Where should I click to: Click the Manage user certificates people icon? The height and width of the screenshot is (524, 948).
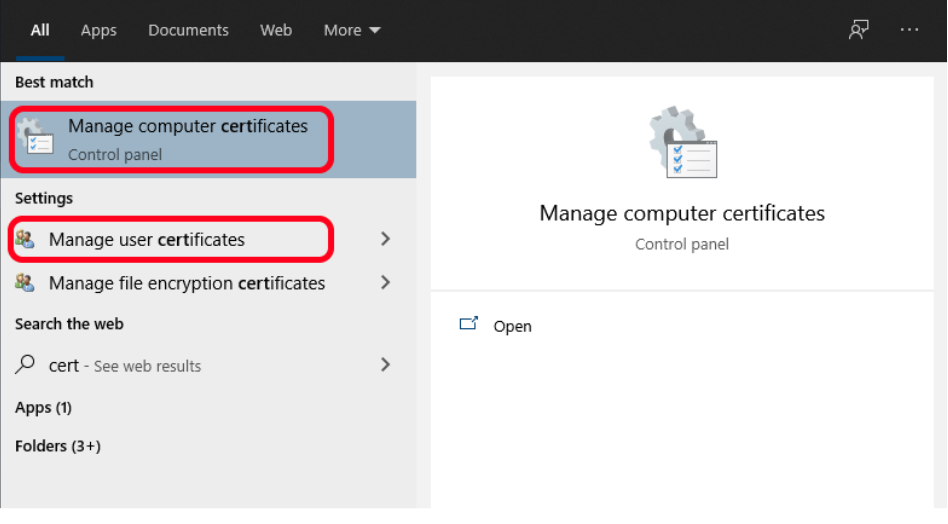pyautogui.click(x=26, y=240)
